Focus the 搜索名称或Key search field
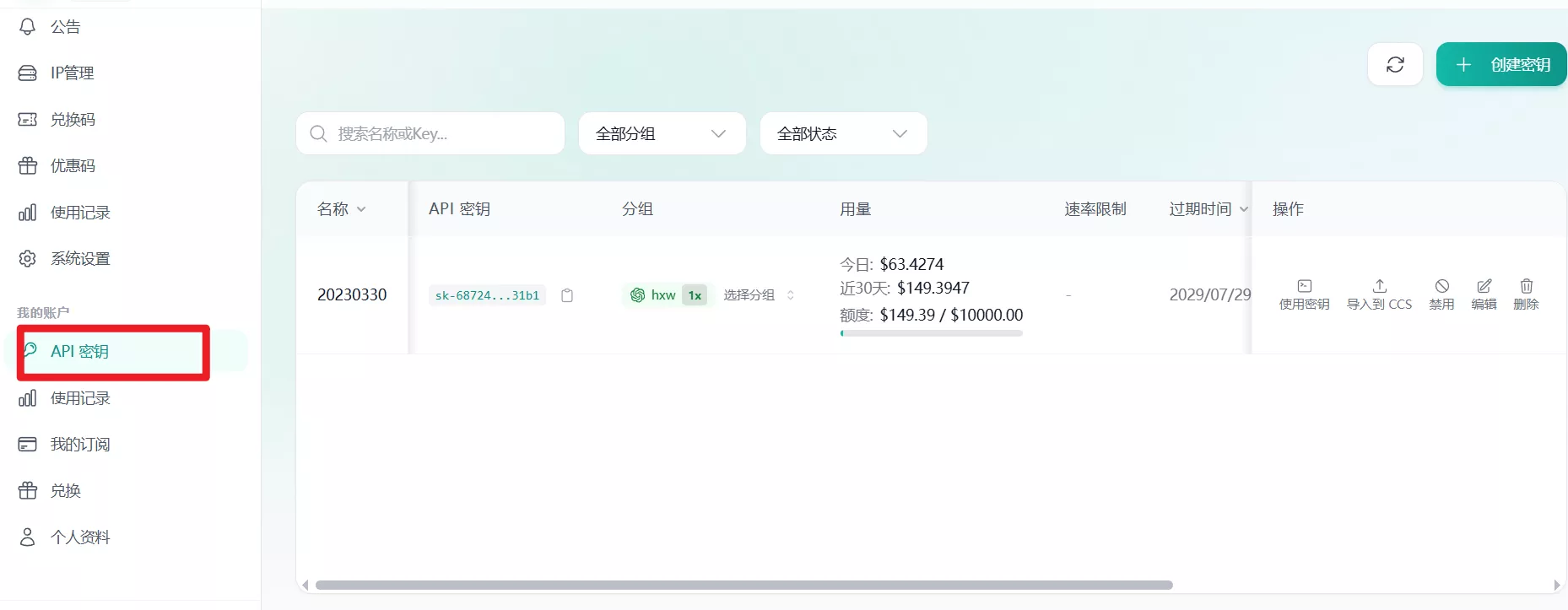1568x610 pixels. [x=430, y=133]
